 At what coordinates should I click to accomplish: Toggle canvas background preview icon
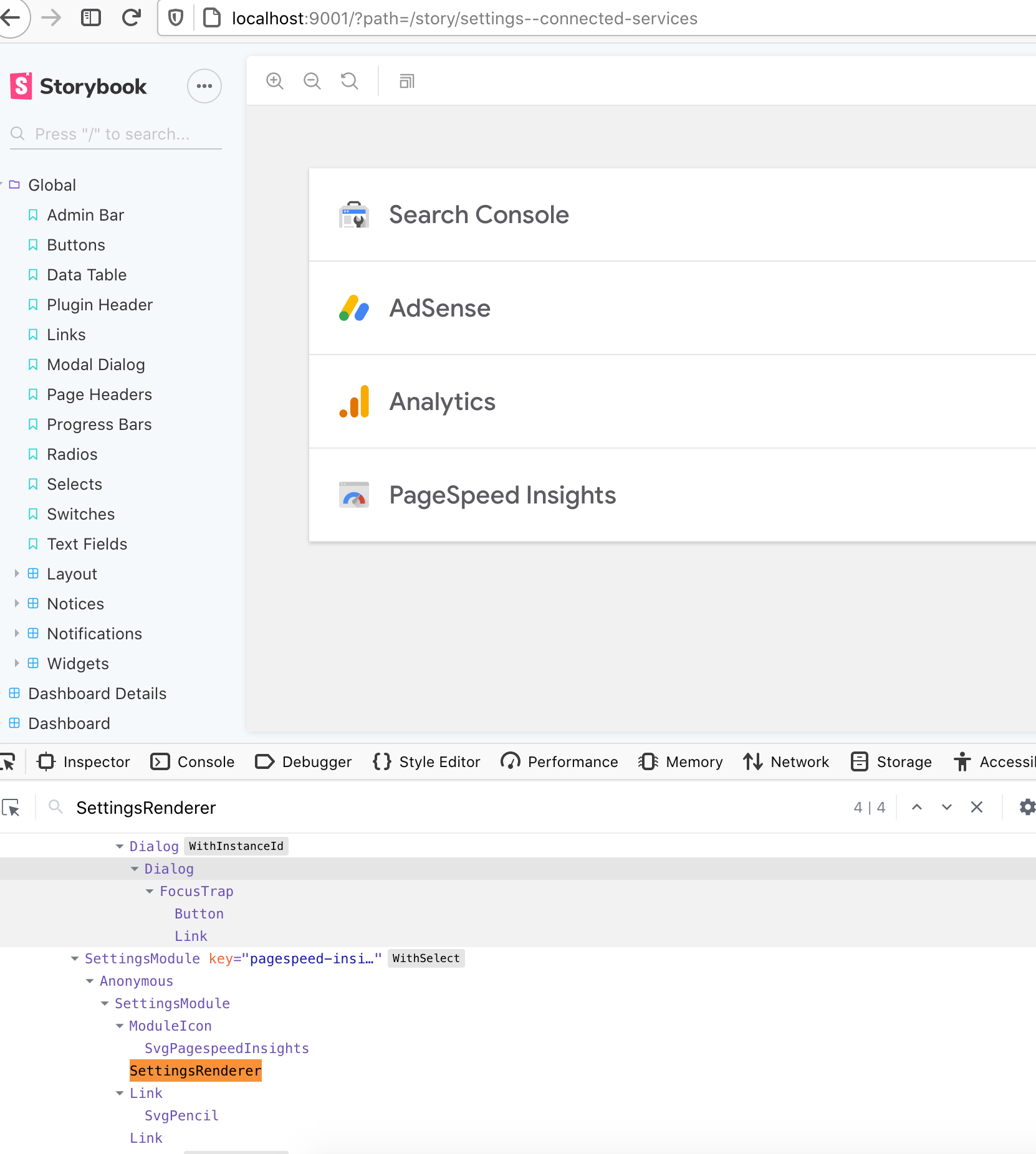[407, 81]
